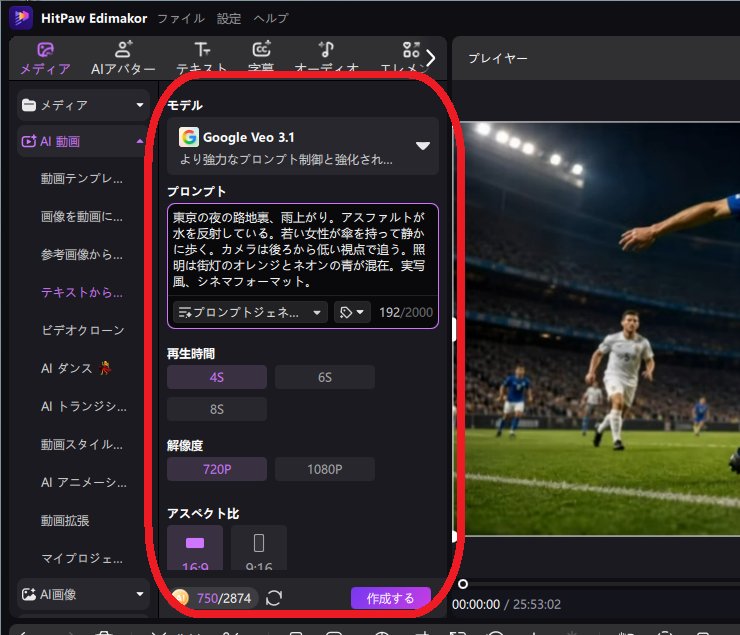Select 参考画像から... in sidebar
Viewport: 740px width, 635px height.
(x=82, y=255)
